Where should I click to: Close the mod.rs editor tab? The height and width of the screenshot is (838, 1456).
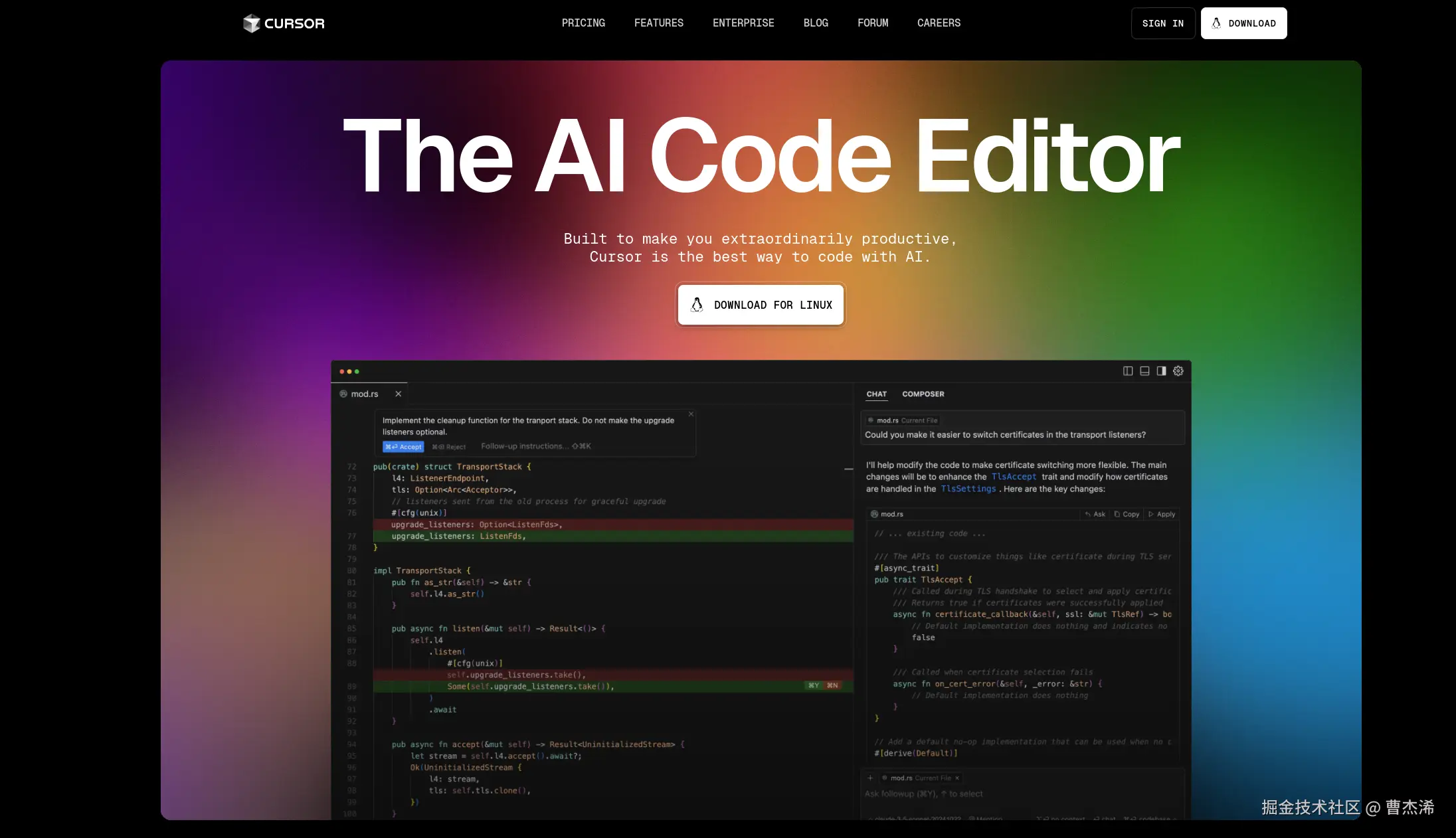pyautogui.click(x=399, y=394)
